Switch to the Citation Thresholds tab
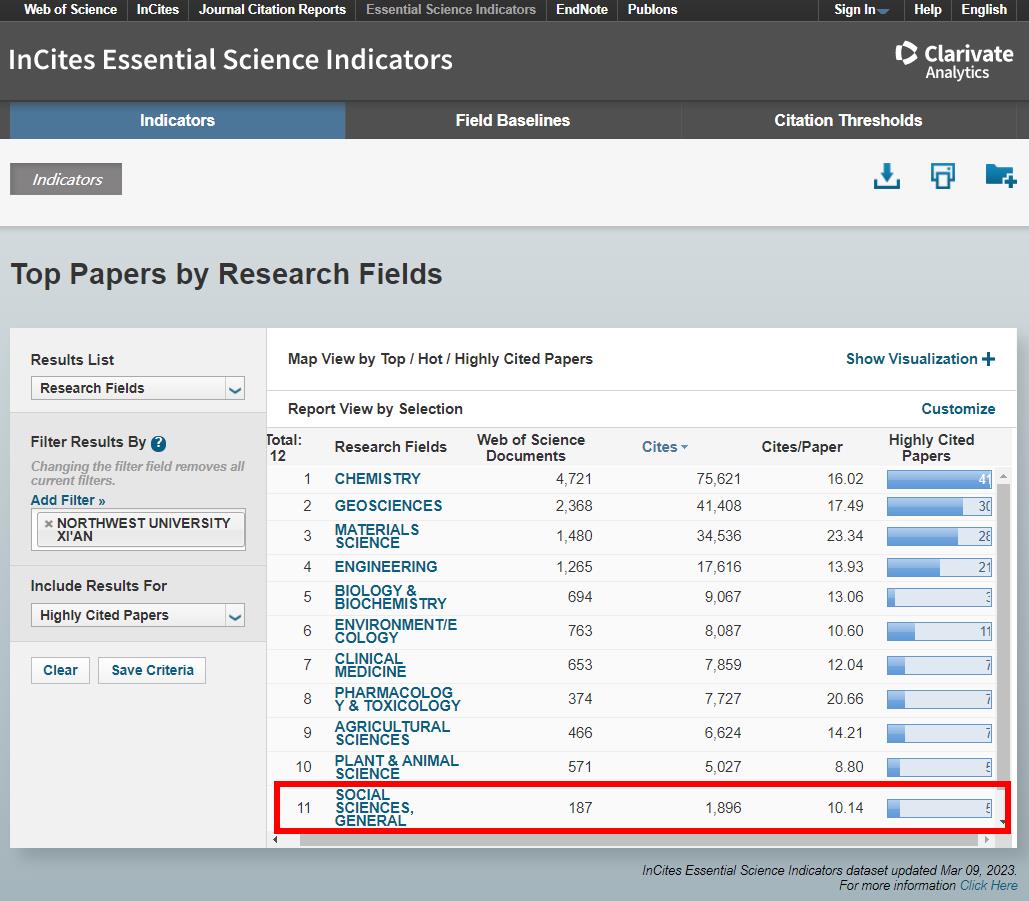The height and width of the screenshot is (901, 1029). 848,120
